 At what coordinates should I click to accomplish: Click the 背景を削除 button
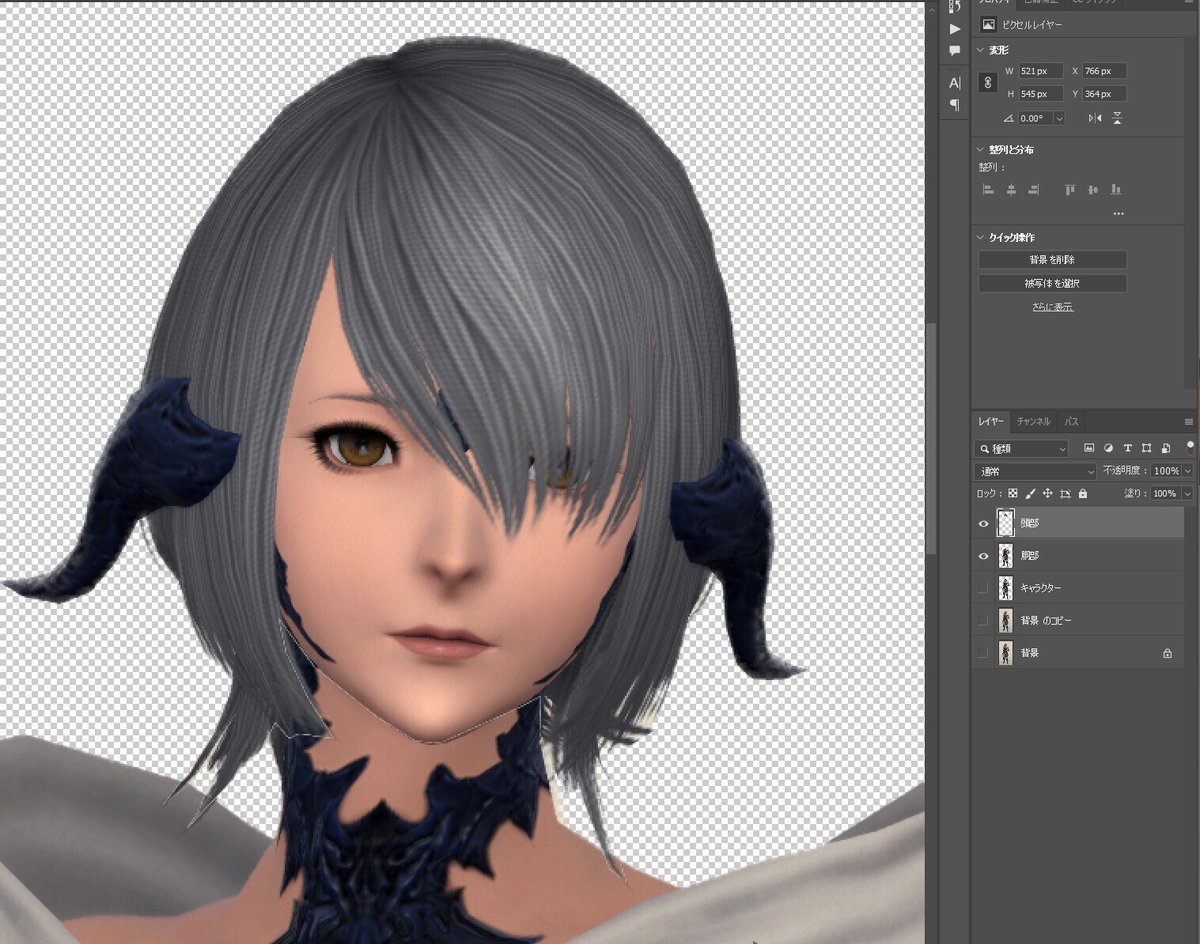(1052, 259)
